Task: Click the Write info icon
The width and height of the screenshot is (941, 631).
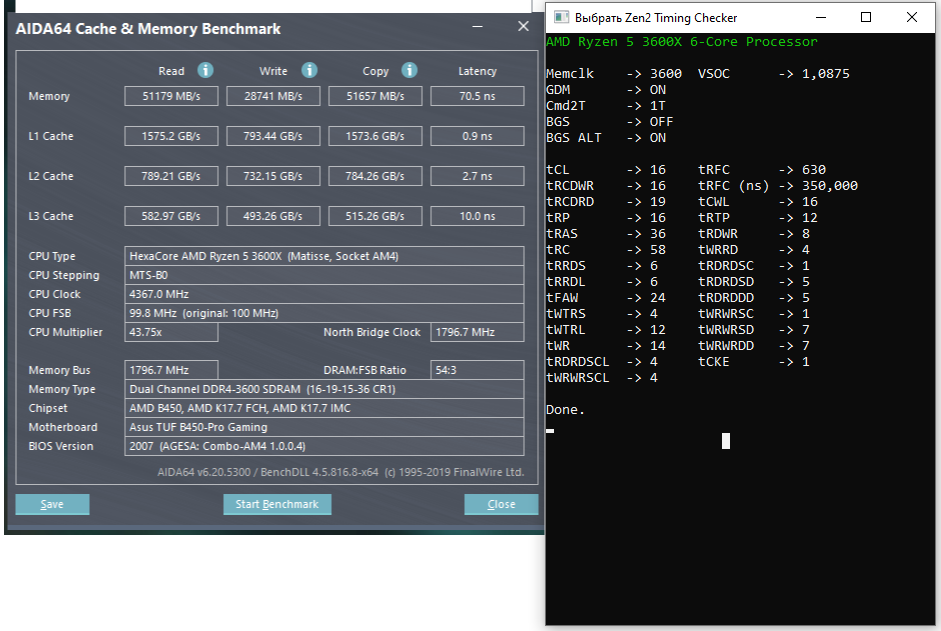Action: (309, 70)
